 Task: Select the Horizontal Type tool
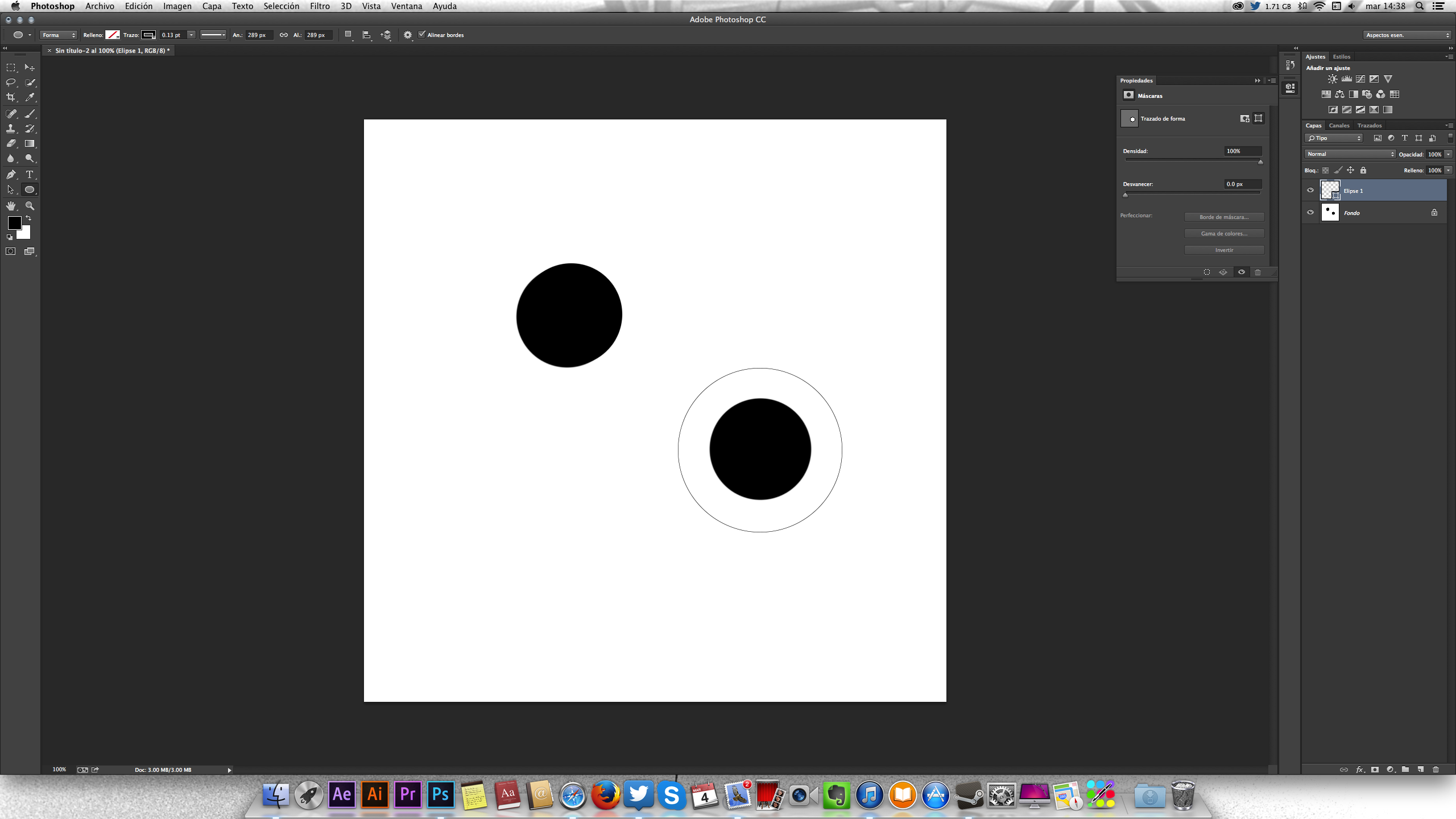30,175
